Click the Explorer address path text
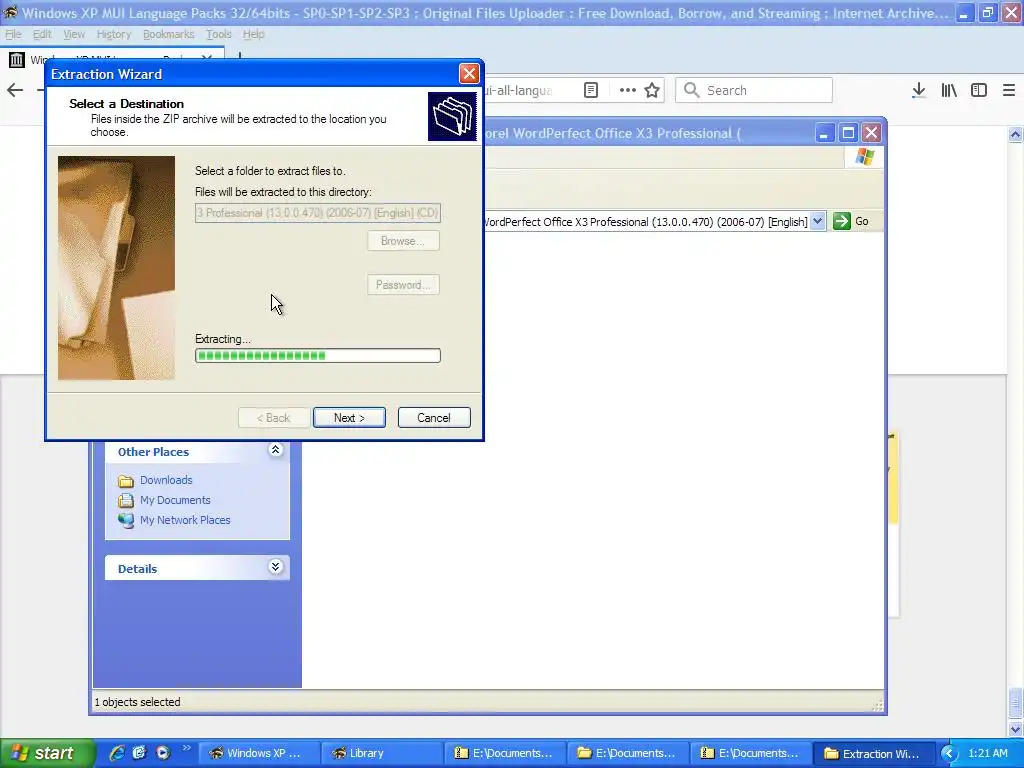Viewport: 1024px width, 768px height. click(647, 222)
